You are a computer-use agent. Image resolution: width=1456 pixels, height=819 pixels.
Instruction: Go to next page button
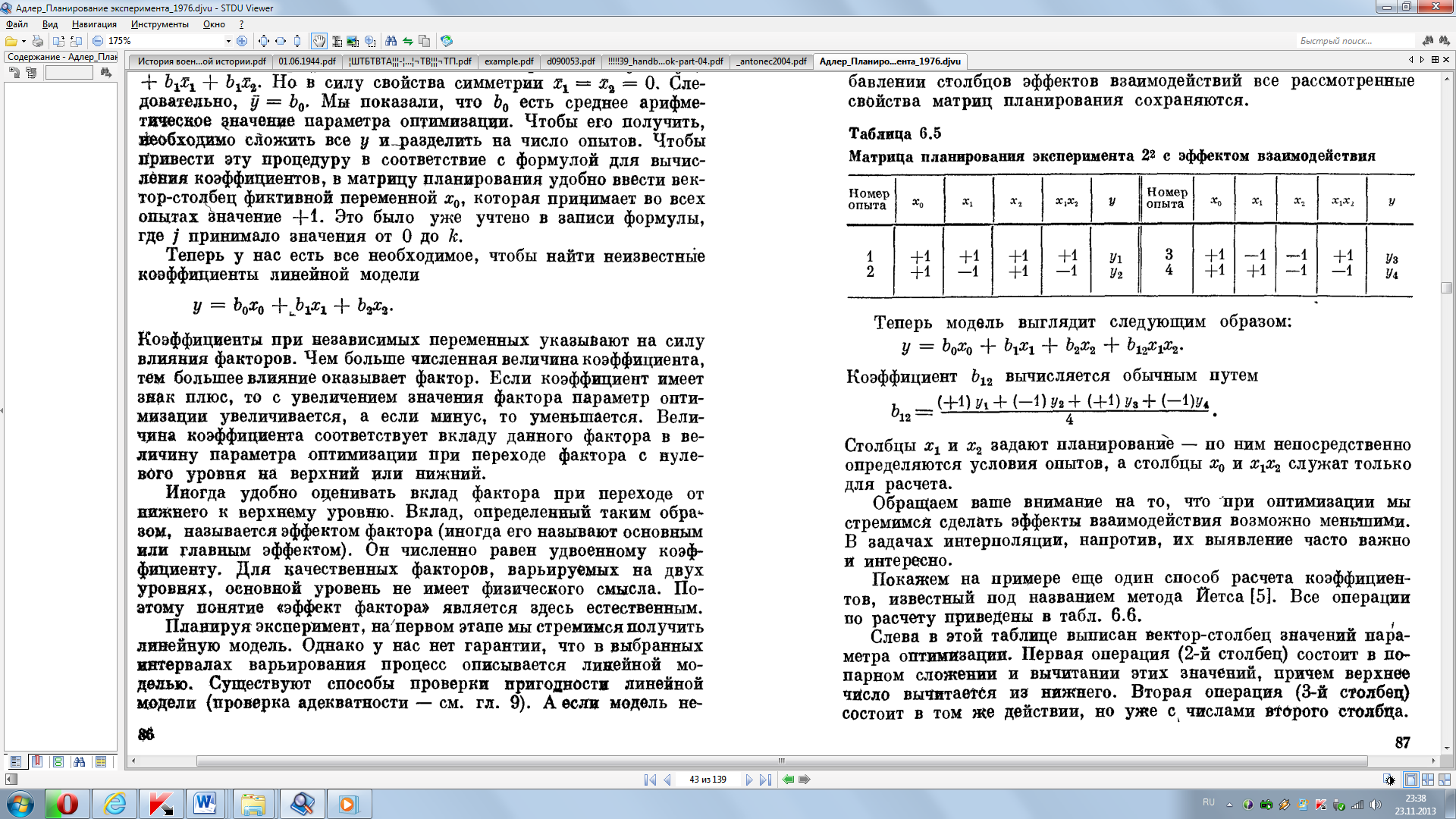point(748,780)
